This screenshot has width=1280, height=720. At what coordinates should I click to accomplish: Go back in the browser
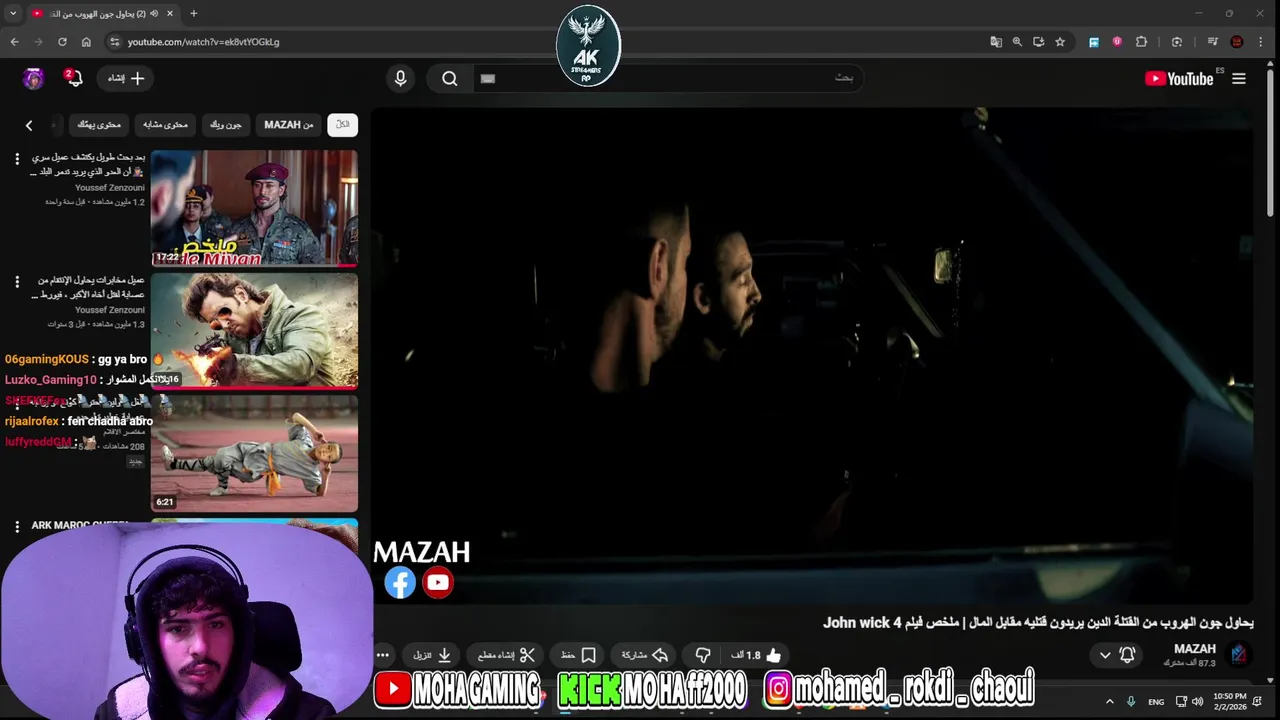14,42
